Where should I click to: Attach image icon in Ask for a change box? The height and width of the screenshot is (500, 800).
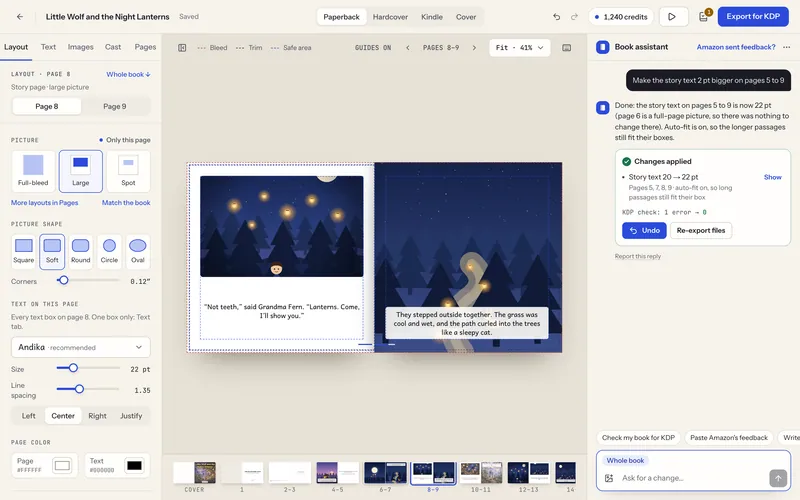(609, 478)
